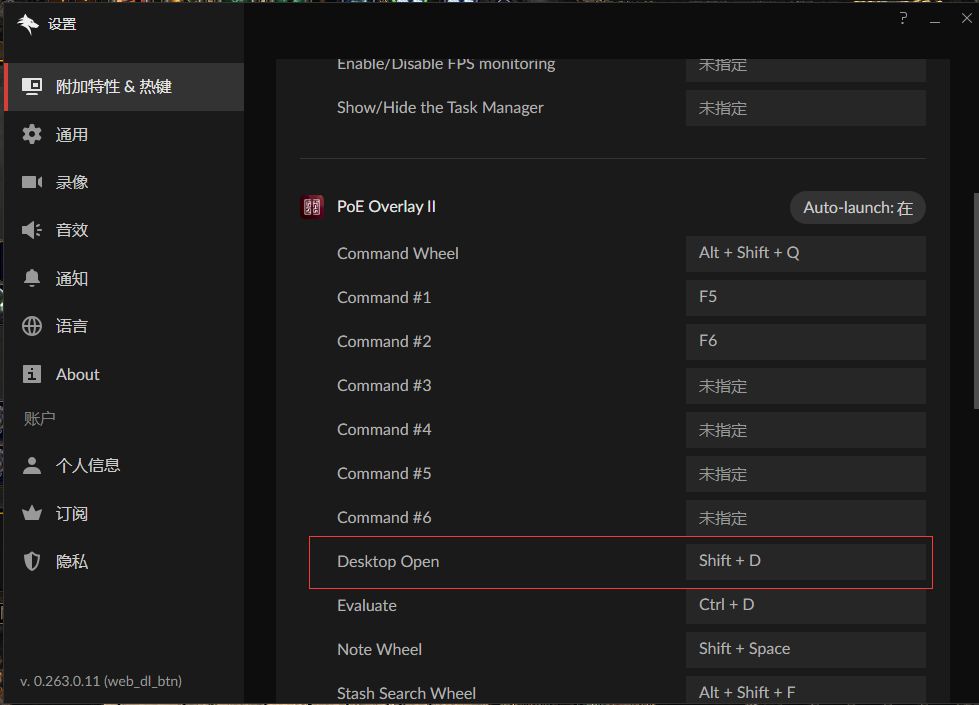This screenshot has width=979, height=705.
Task: Change the Desktop Open shortcut Shift+D
Action: tap(805, 560)
